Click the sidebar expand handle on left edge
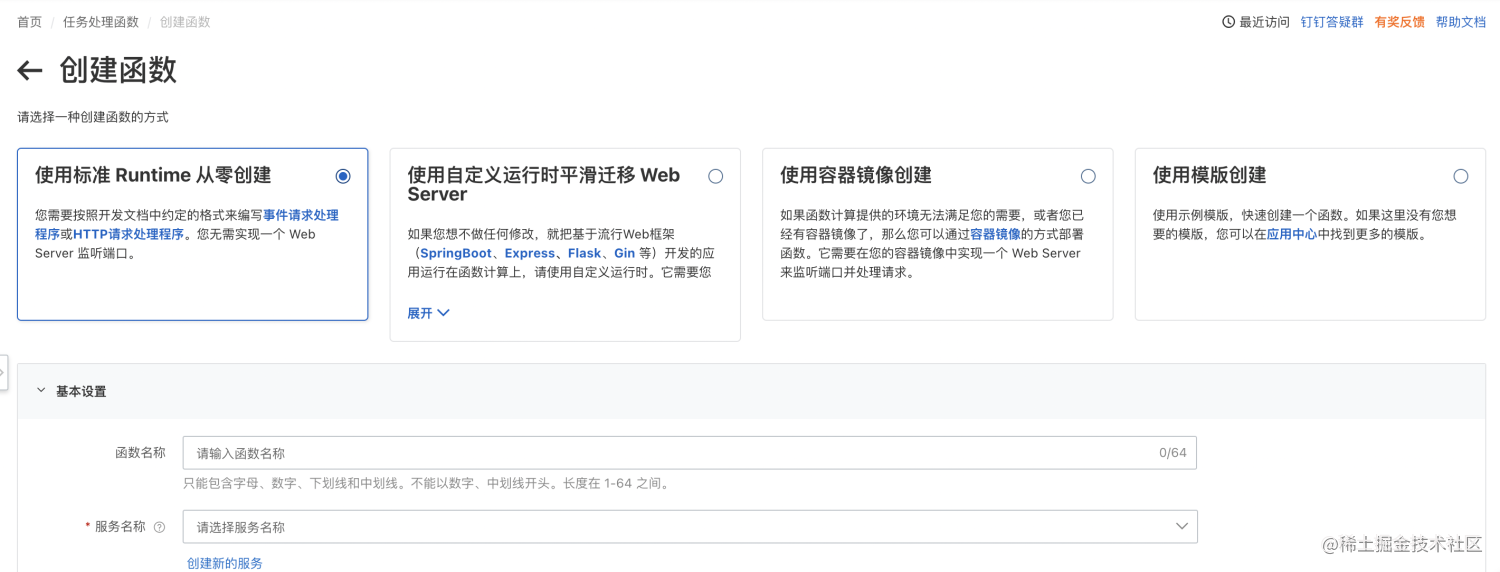This screenshot has height=572, width=1500. point(3,371)
